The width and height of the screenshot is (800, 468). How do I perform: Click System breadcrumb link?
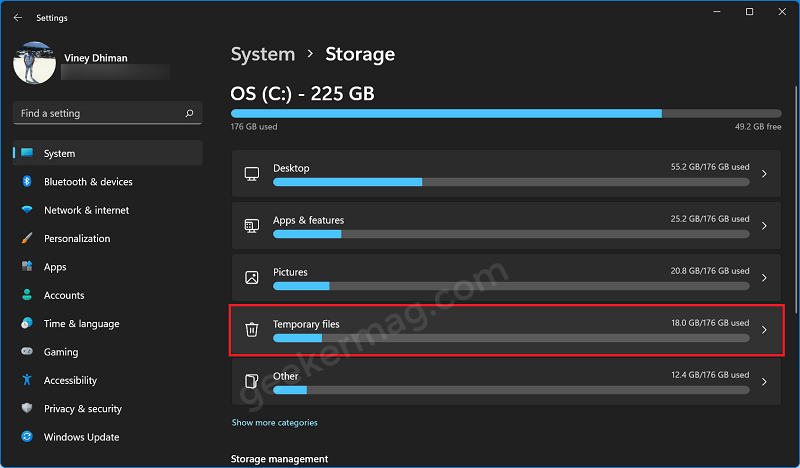263,54
